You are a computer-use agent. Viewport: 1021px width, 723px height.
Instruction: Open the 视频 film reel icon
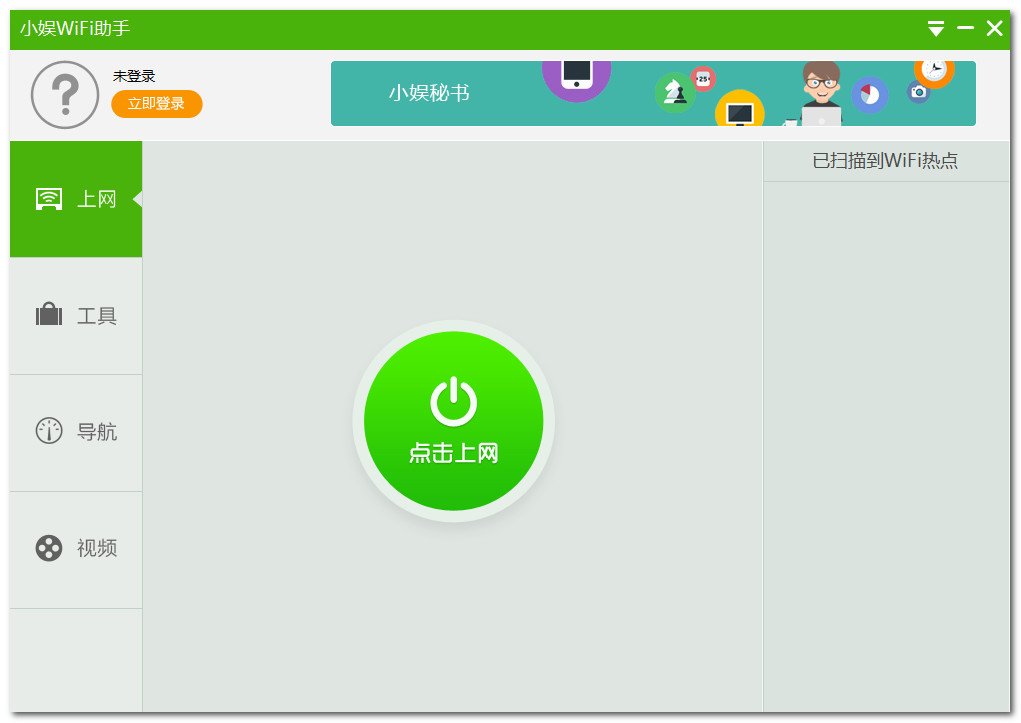48,548
